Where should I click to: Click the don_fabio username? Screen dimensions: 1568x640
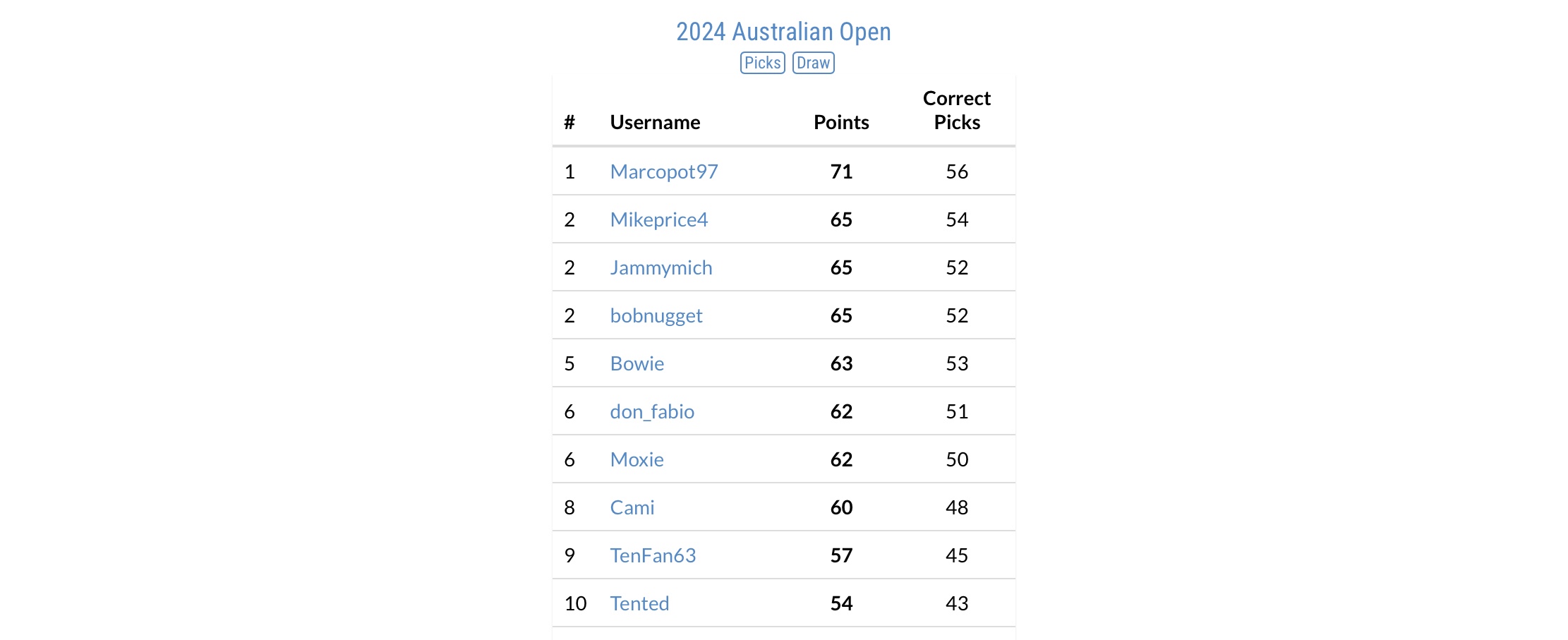pos(651,411)
